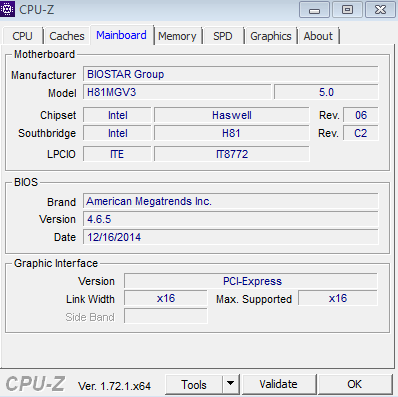This screenshot has width=398, height=397.
Task: Click the IT8772 LPCIO value
Action: tap(232, 154)
